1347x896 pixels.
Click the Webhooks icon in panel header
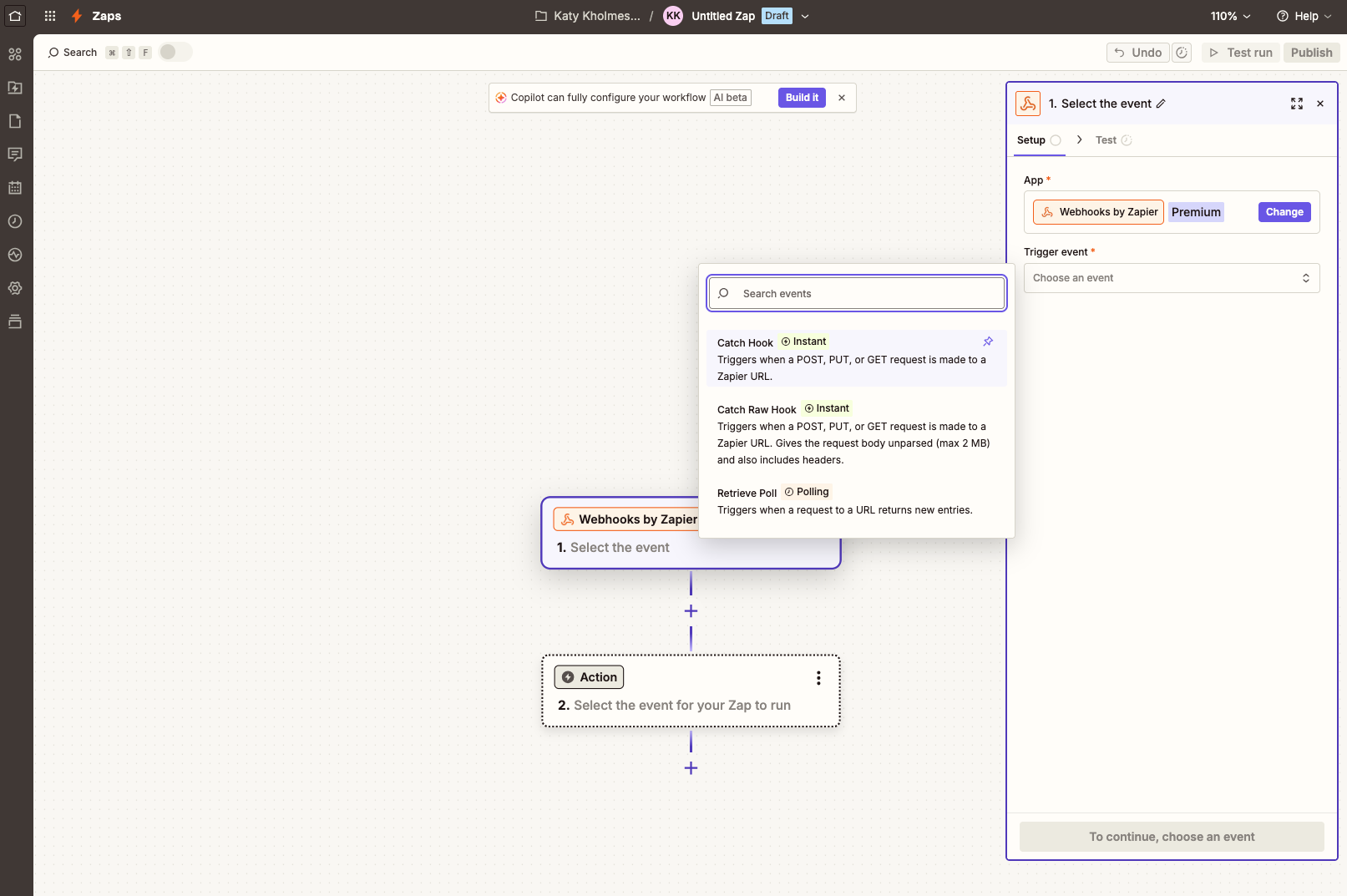pyautogui.click(x=1028, y=104)
